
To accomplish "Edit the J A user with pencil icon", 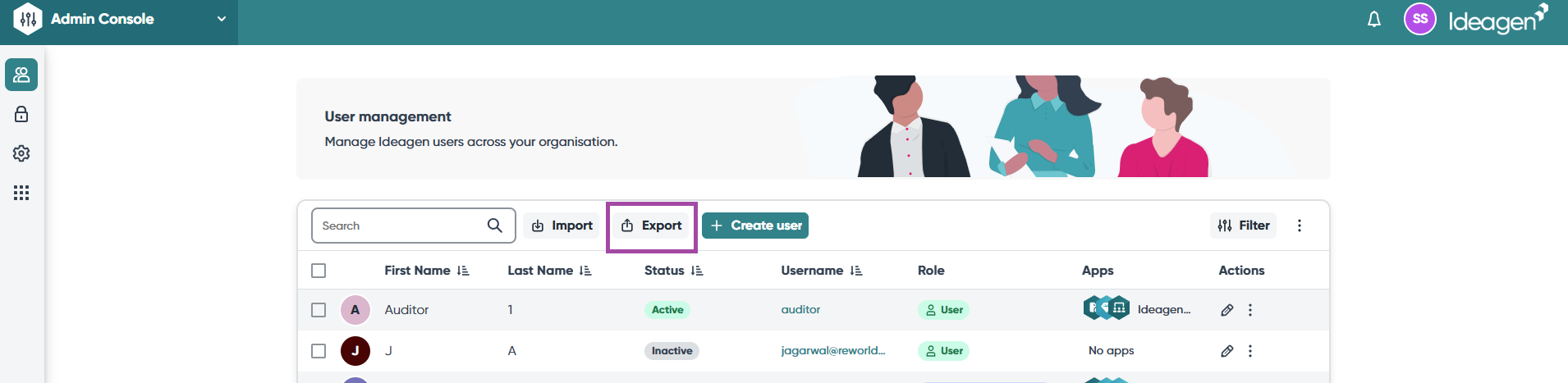I will pos(1227,351).
